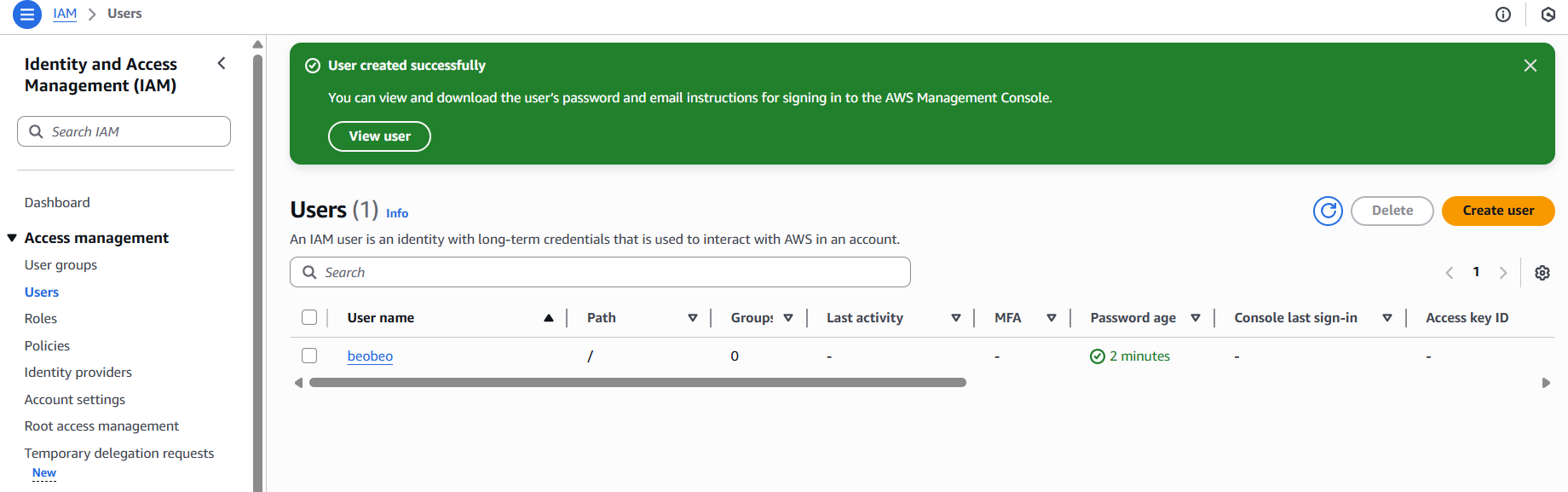This screenshot has width=1568, height=492.
Task: Check the box for user beobeo
Action: (309, 356)
